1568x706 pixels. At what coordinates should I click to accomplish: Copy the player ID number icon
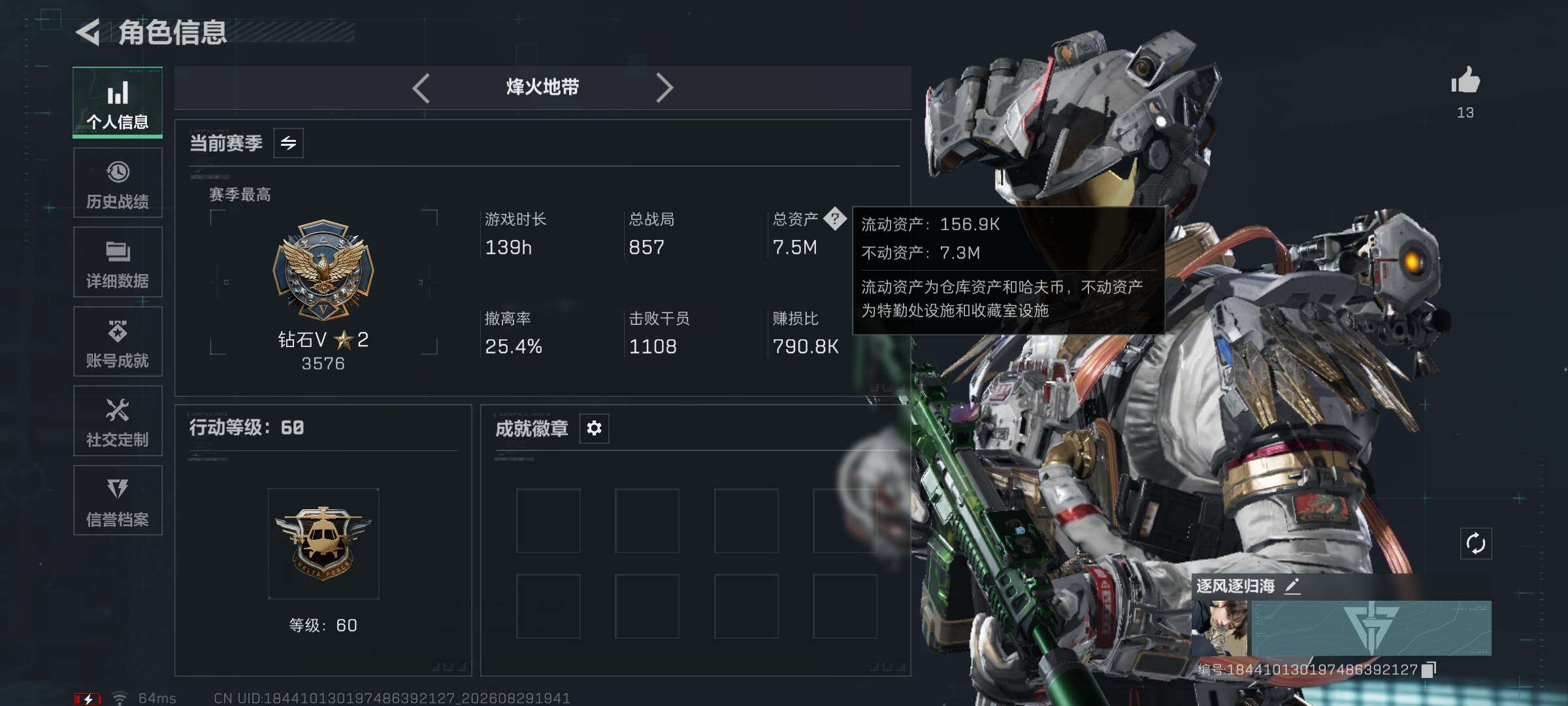[1429, 669]
